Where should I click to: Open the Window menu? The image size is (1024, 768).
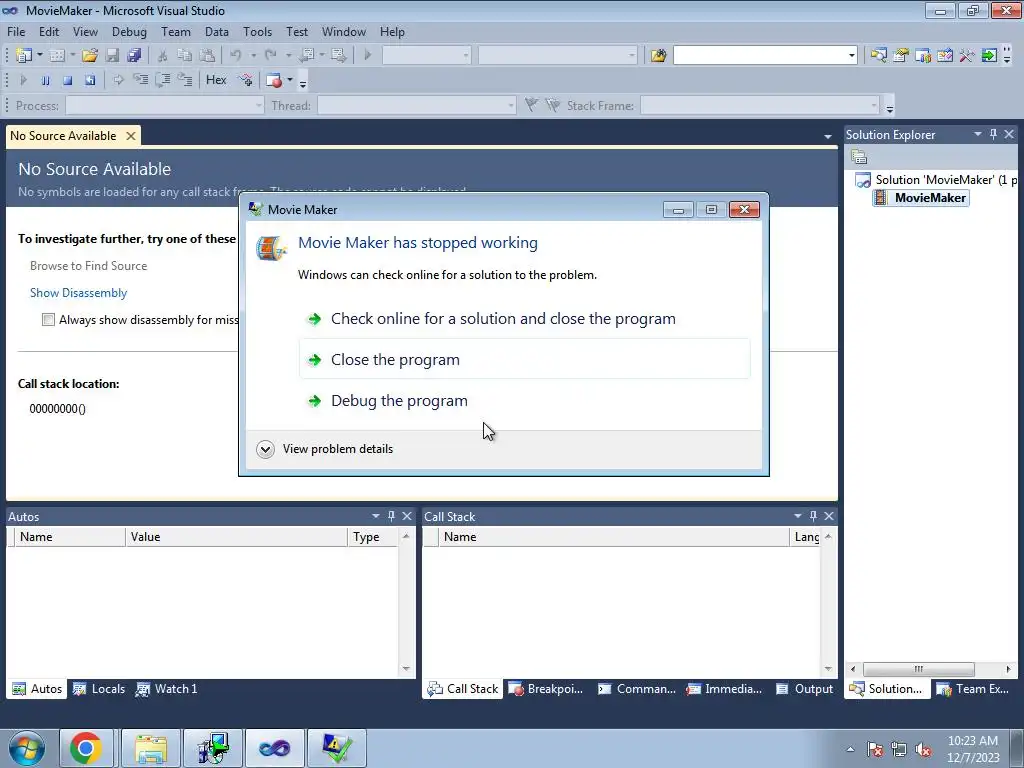pyautogui.click(x=344, y=32)
